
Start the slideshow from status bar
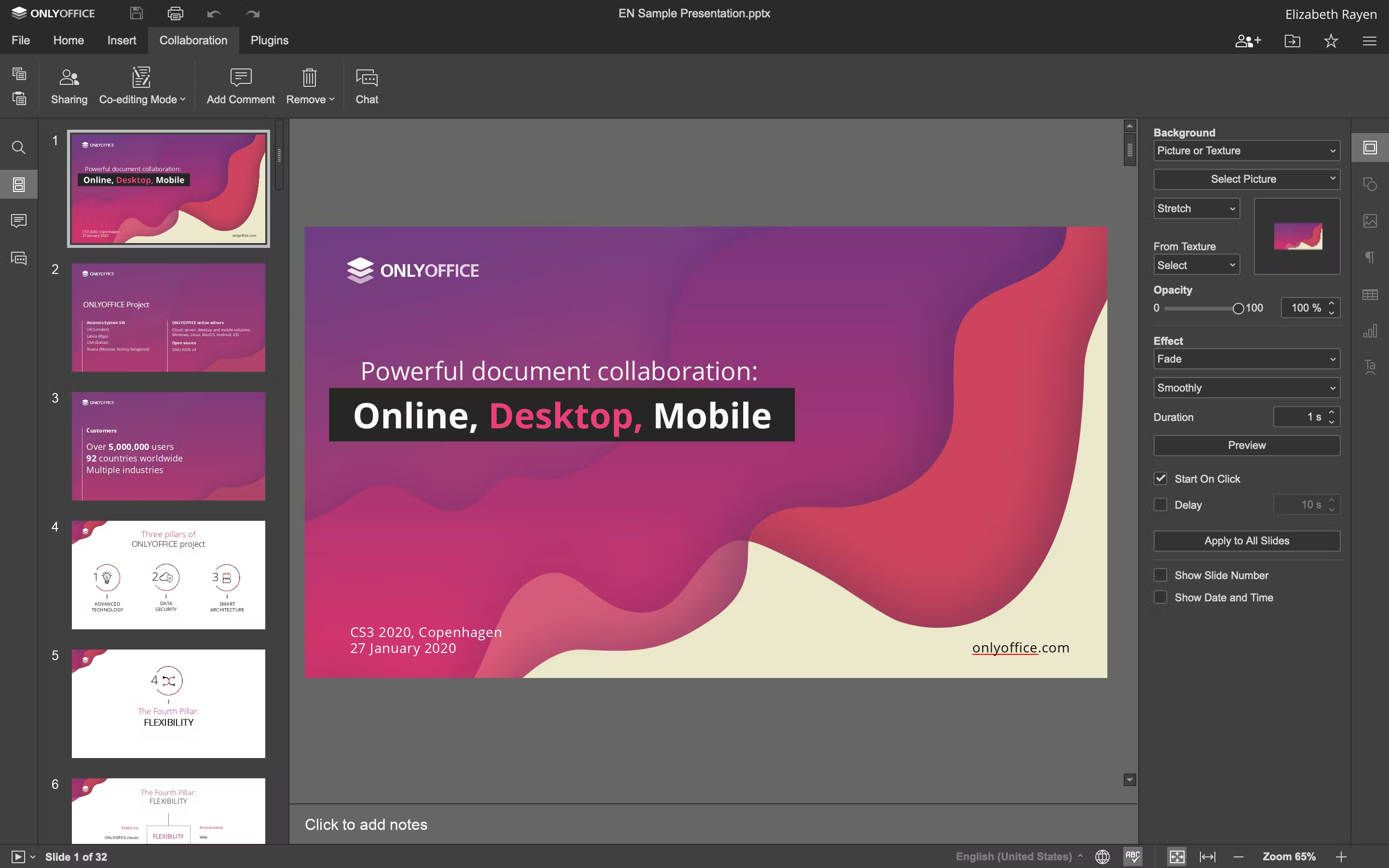tap(18, 856)
